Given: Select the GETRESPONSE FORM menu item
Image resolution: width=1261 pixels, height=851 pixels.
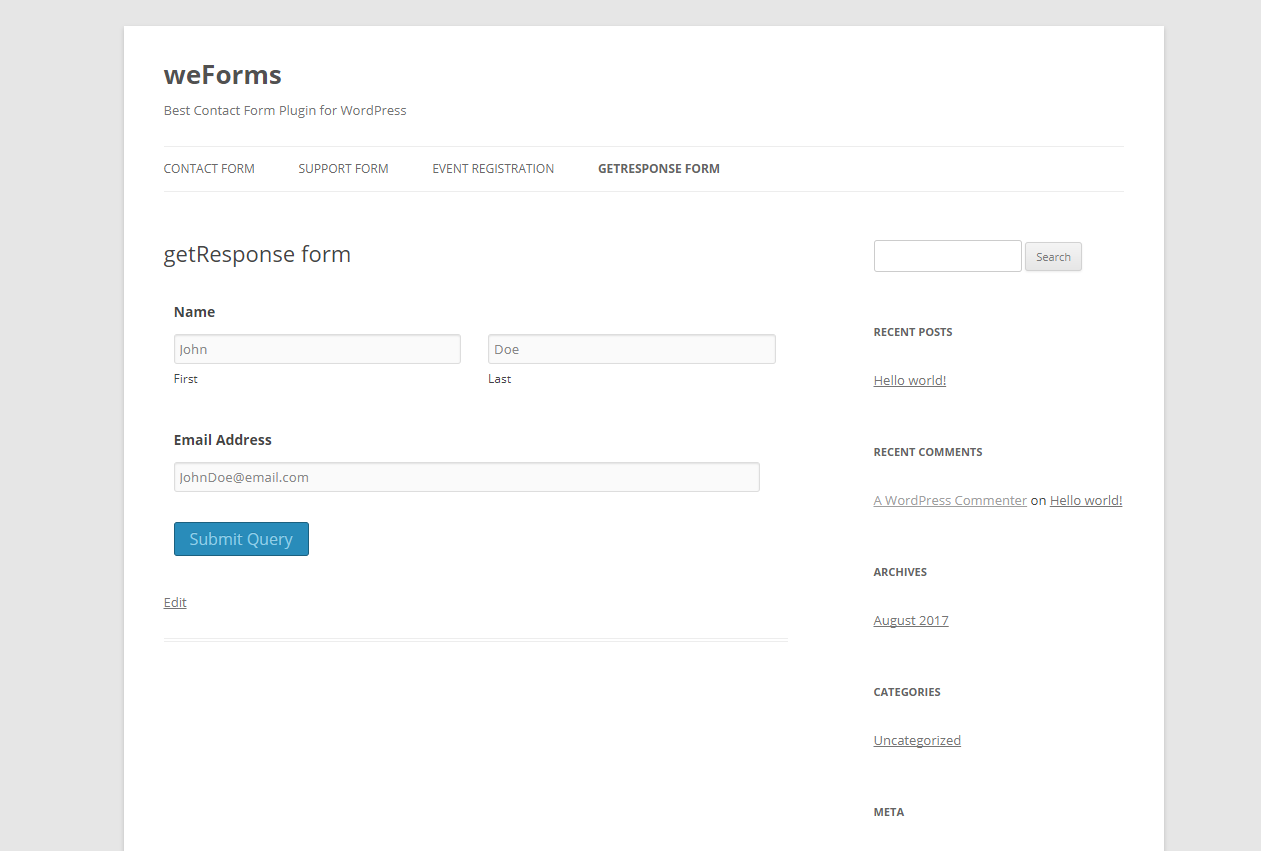Looking at the screenshot, I should (658, 168).
